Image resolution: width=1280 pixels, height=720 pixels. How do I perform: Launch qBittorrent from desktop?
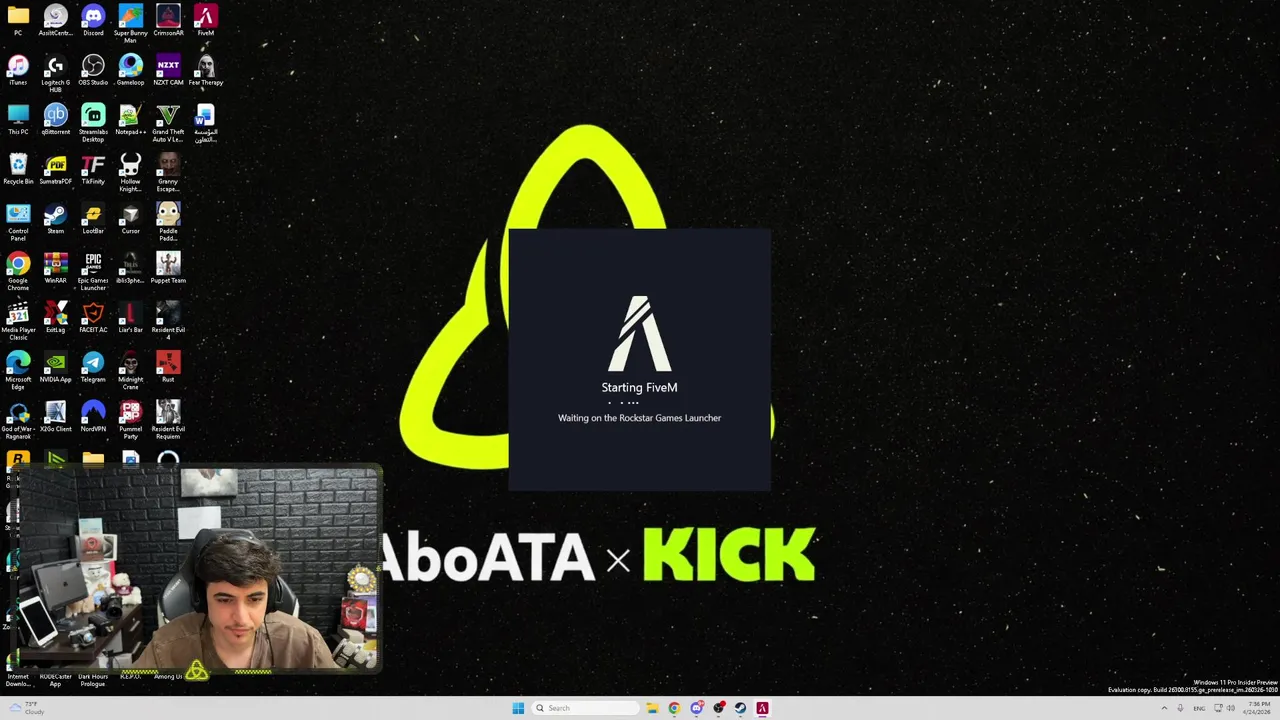[55, 120]
